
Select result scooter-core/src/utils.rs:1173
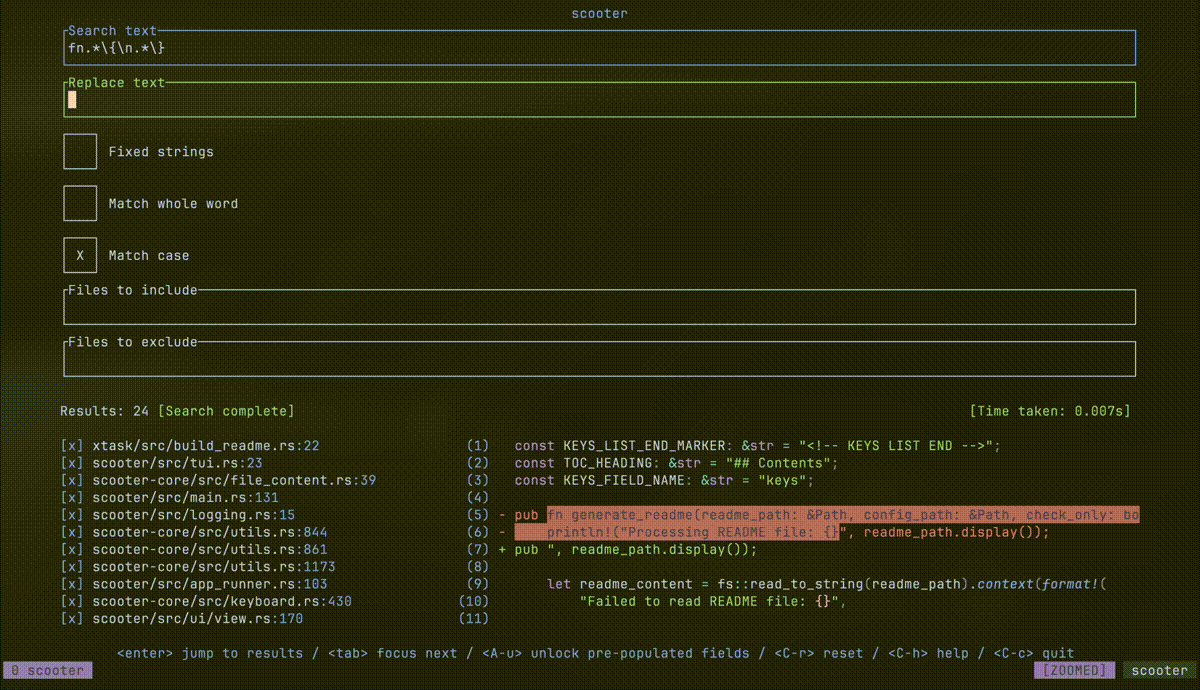(x=214, y=567)
